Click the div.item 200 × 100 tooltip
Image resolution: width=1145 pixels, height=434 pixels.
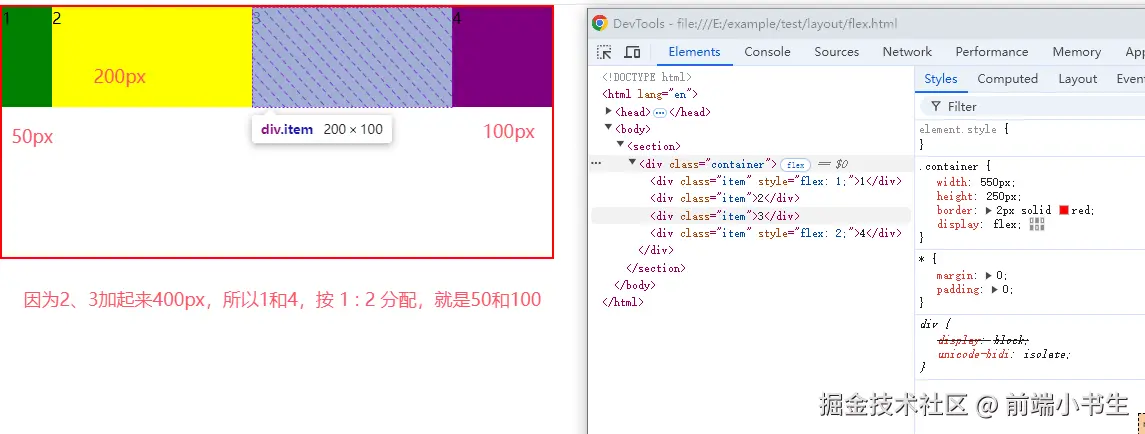click(x=322, y=129)
